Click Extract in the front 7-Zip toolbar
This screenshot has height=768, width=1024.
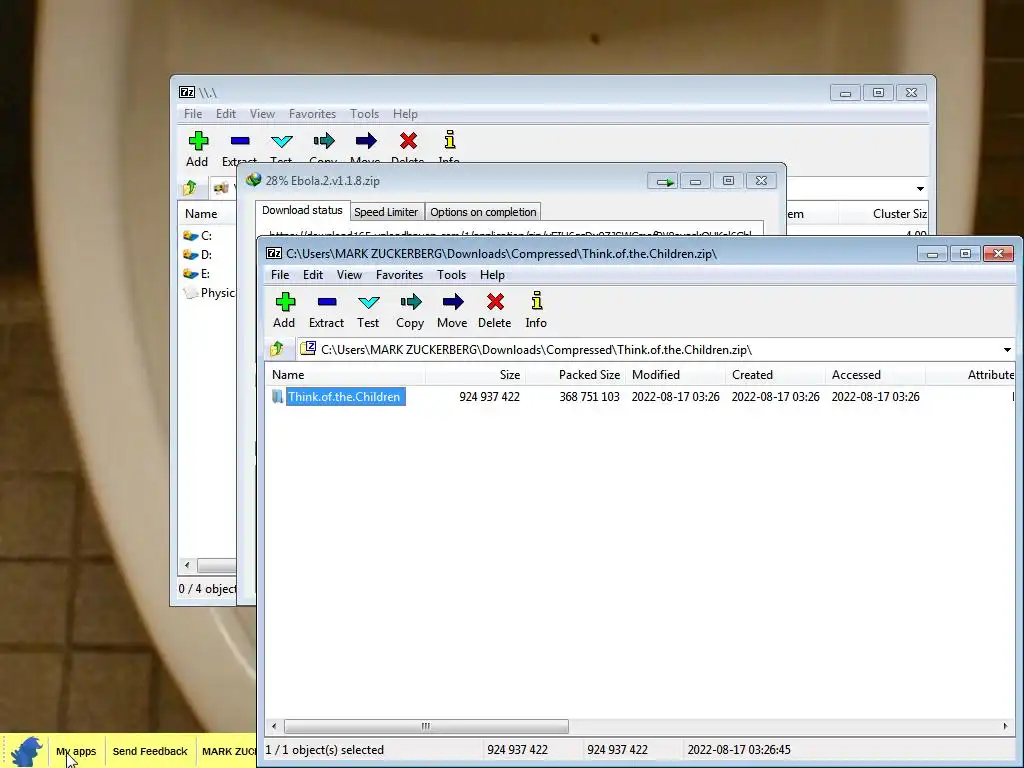click(x=327, y=310)
